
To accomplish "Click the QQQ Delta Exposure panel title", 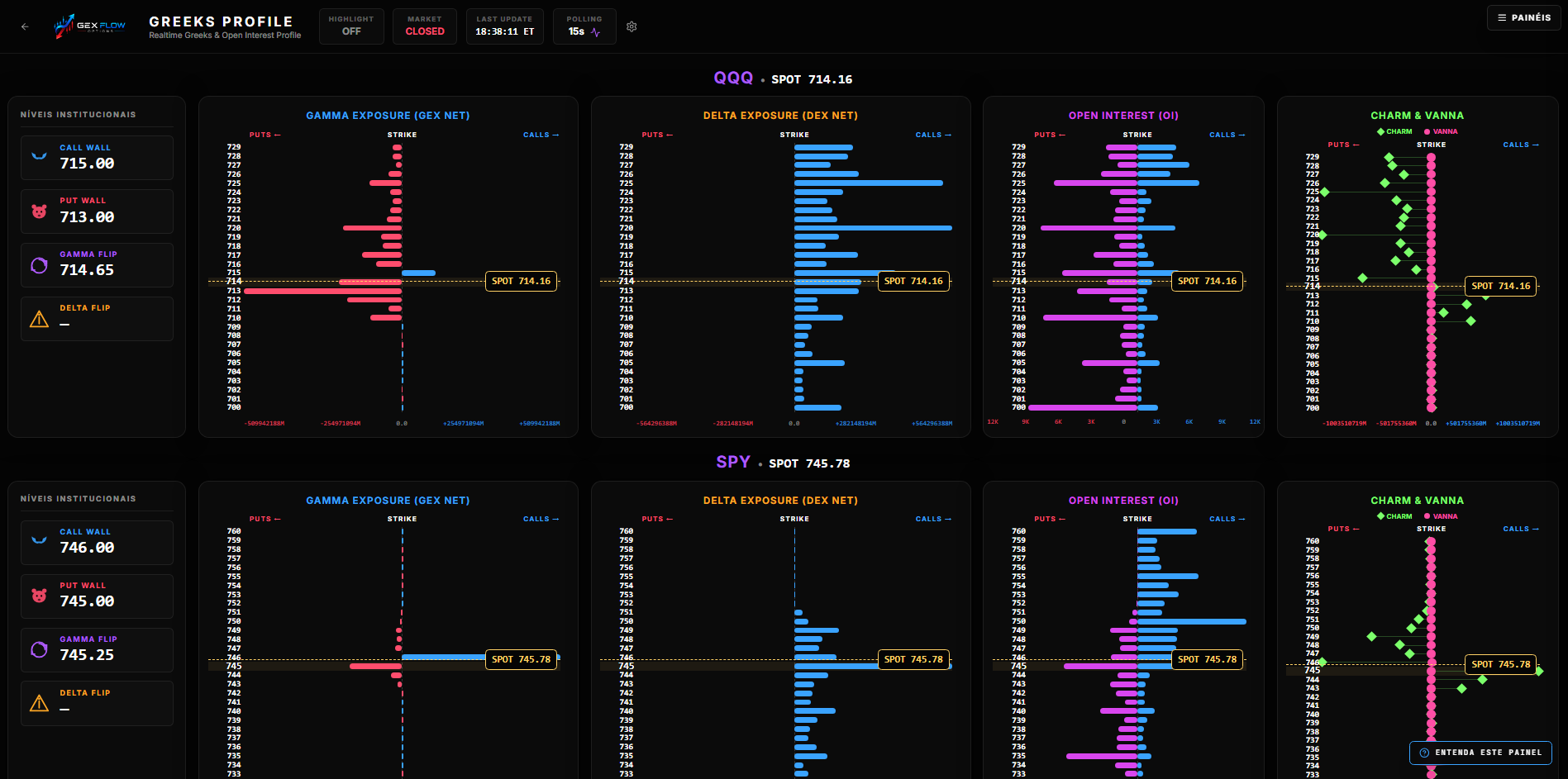I will point(780,116).
